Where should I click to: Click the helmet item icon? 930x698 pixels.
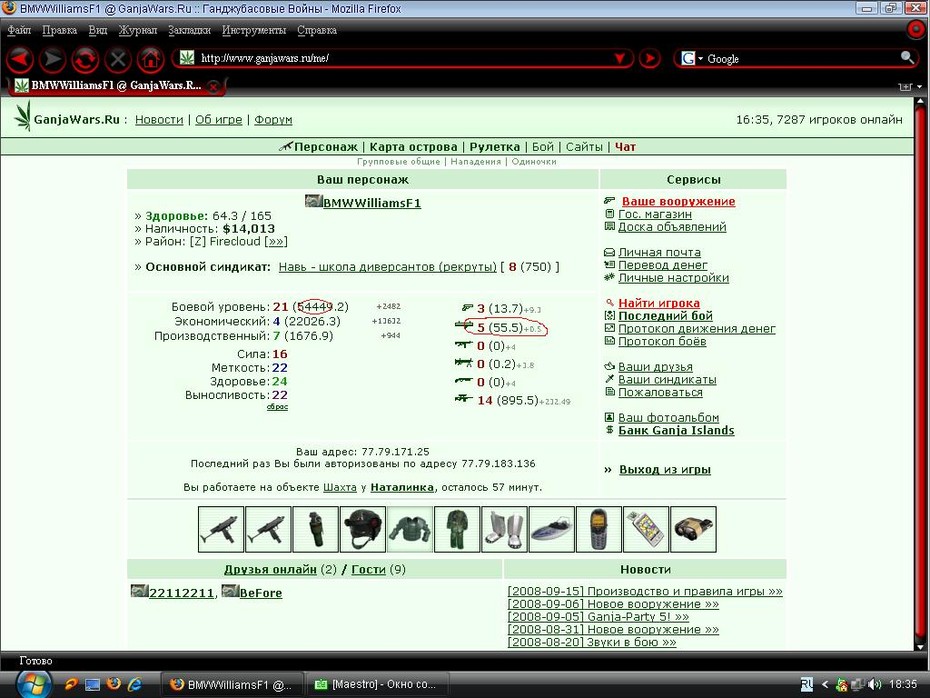coord(363,529)
